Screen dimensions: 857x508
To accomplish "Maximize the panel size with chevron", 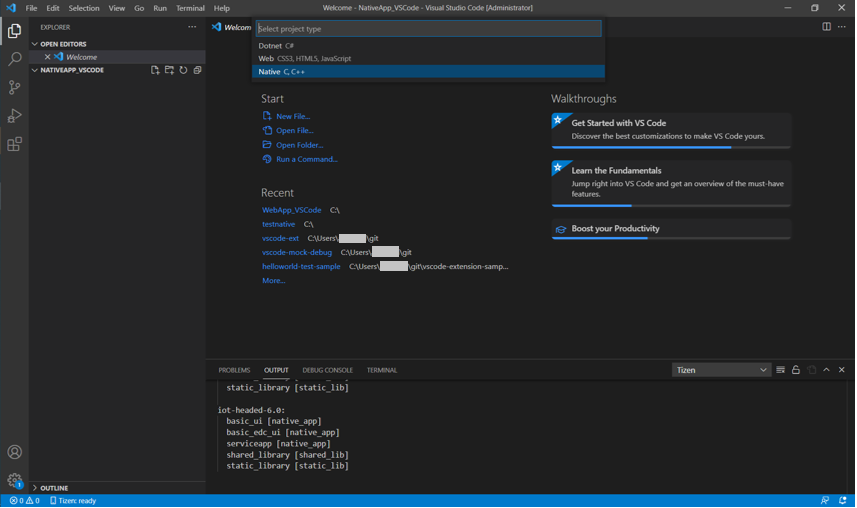I will pyautogui.click(x=826, y=370).
